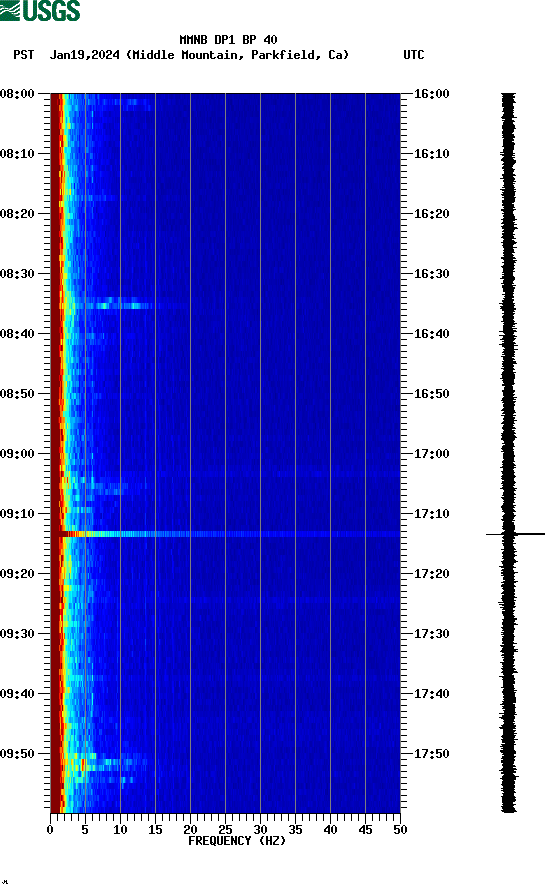Click the 17:20 UTC time label
552x893 pixels.
tap(431, 574)
